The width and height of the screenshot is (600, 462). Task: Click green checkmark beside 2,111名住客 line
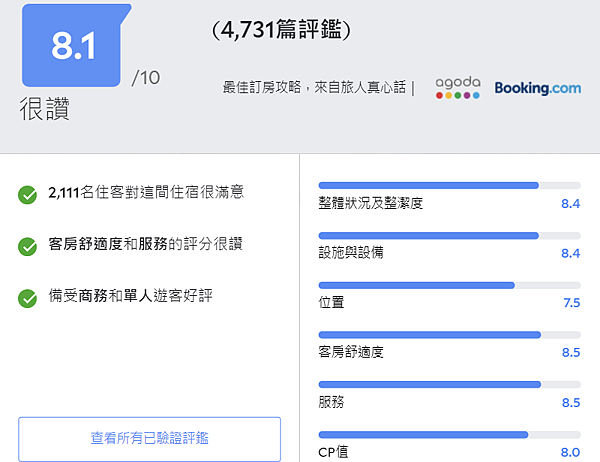click(x=28, y=194)
